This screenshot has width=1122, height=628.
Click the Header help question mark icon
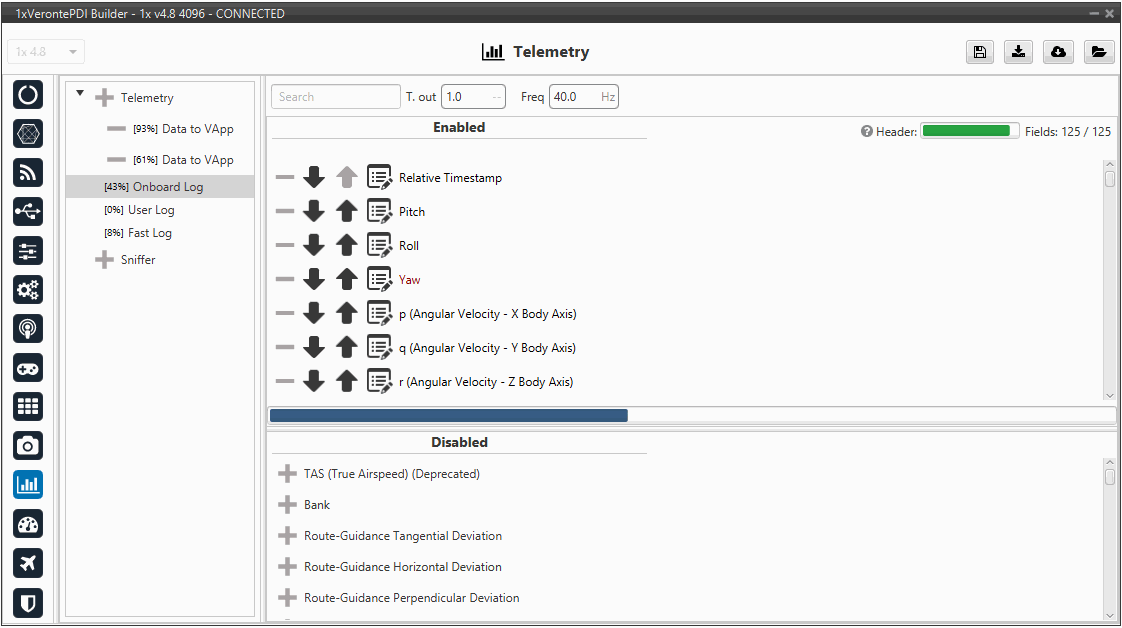(x=867, y=132)
